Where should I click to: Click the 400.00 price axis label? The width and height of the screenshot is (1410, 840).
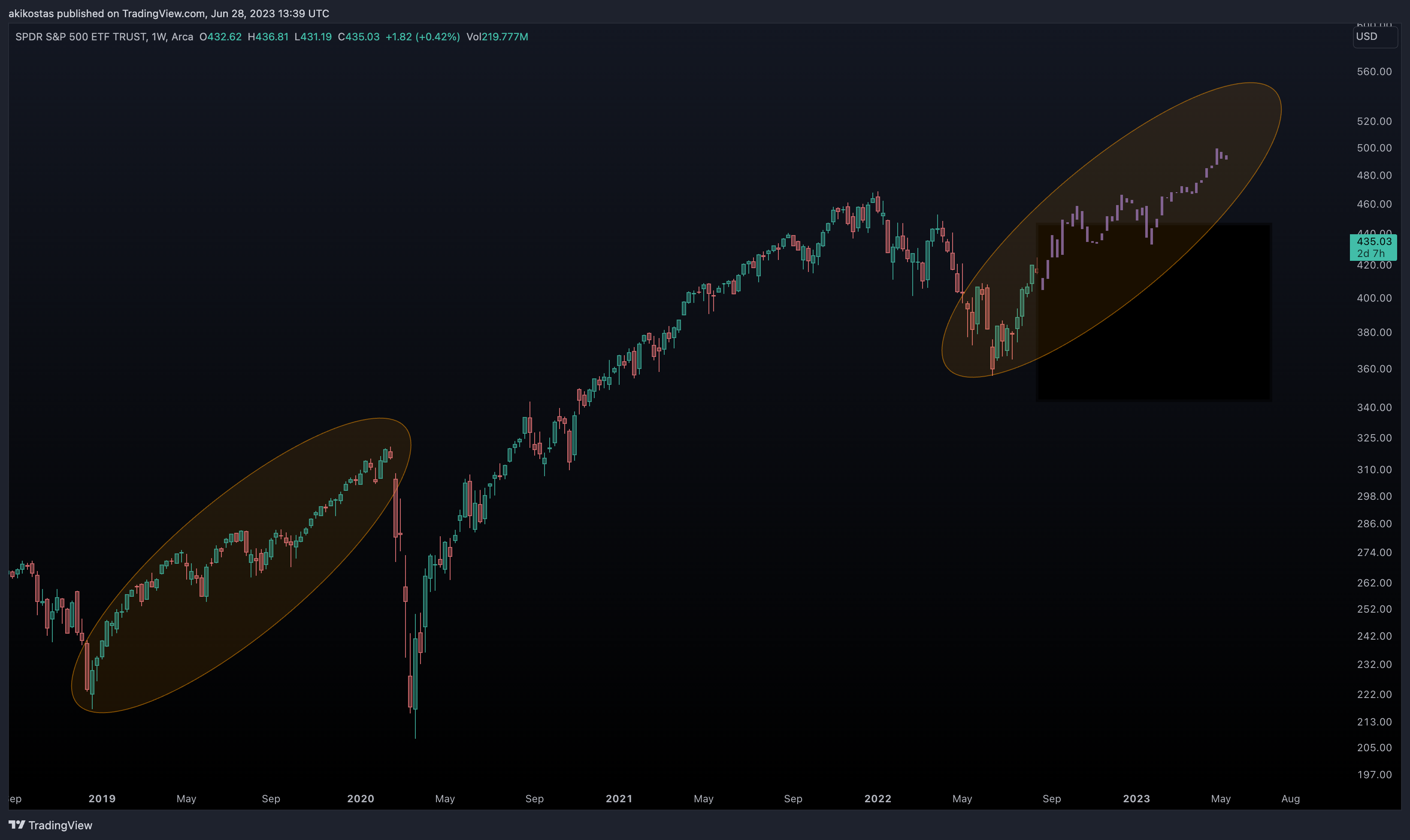pyautogui.click(x=1374, y=298)
